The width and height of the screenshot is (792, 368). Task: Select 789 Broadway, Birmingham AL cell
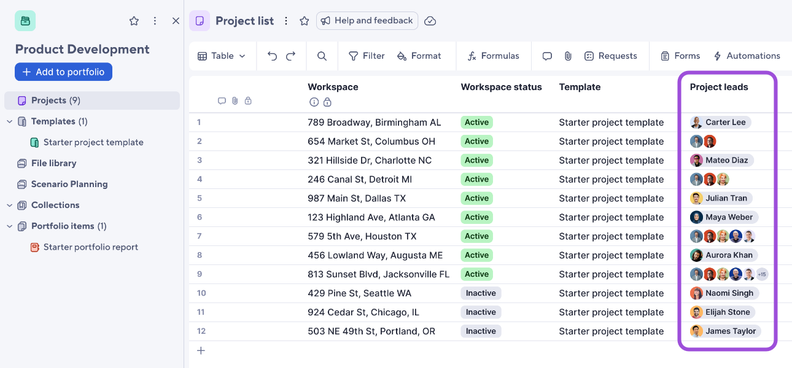point(374,122)
